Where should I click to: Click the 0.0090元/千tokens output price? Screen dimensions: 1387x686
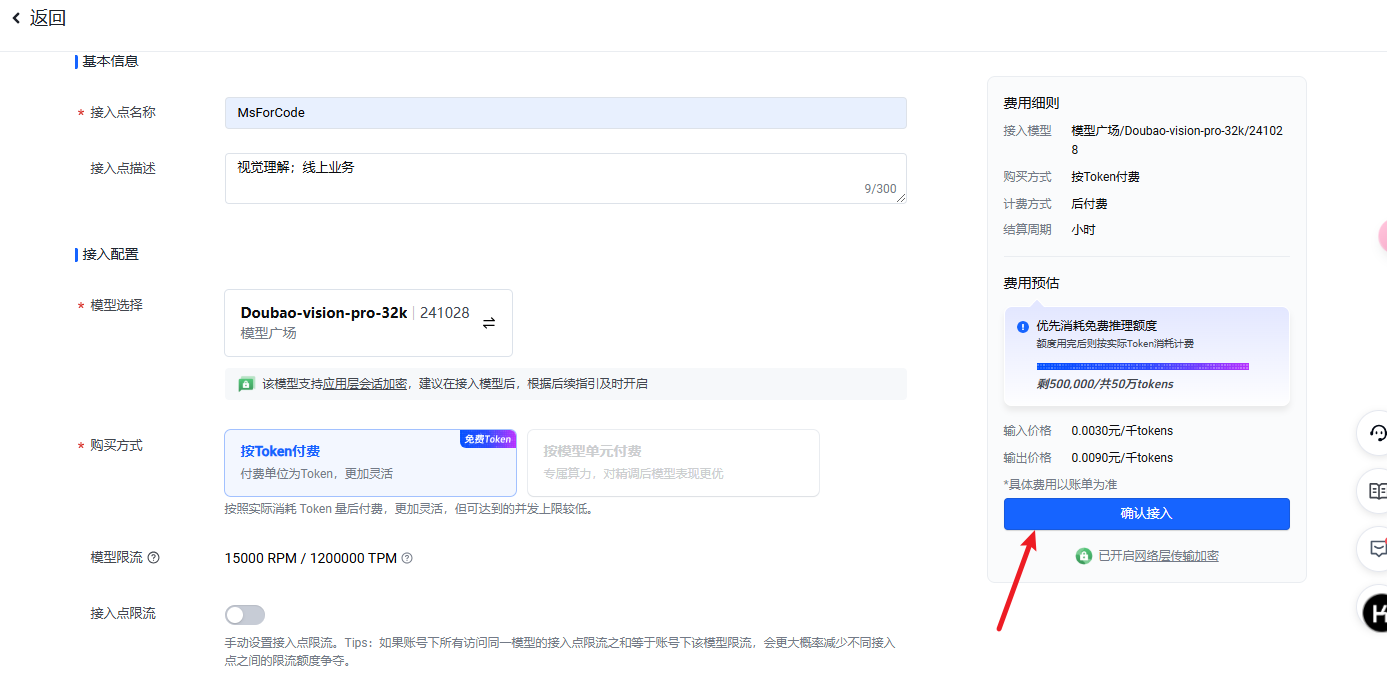[x=1122, y=458]
